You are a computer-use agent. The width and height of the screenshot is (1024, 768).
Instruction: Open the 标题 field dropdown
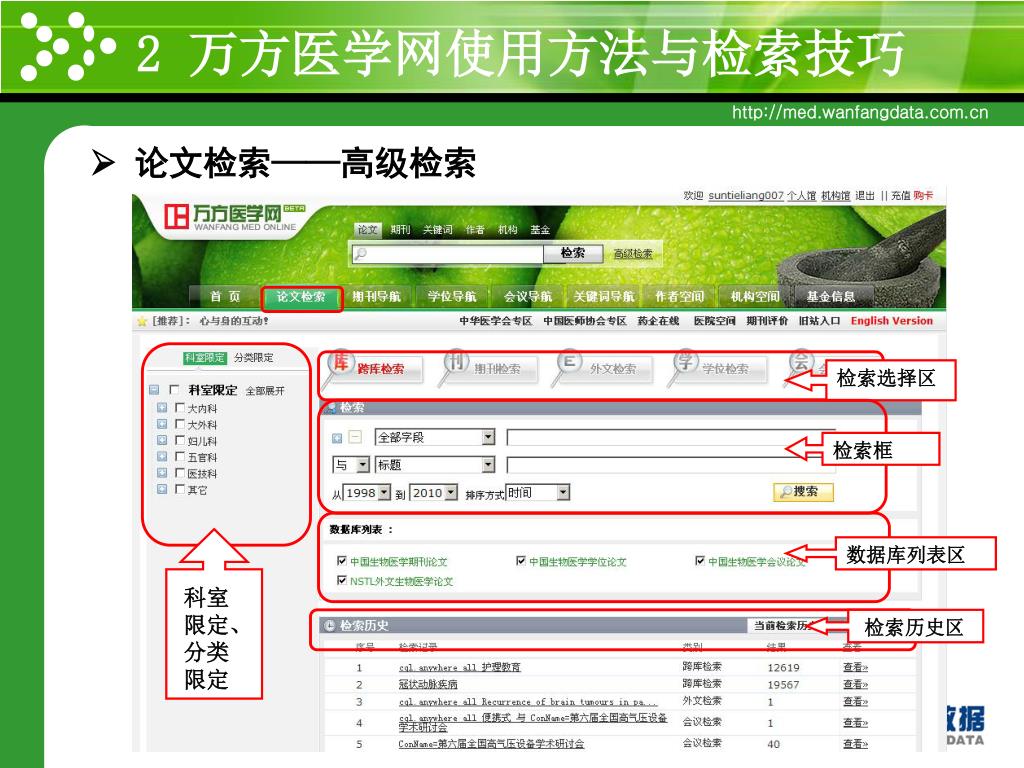(435, 464)
